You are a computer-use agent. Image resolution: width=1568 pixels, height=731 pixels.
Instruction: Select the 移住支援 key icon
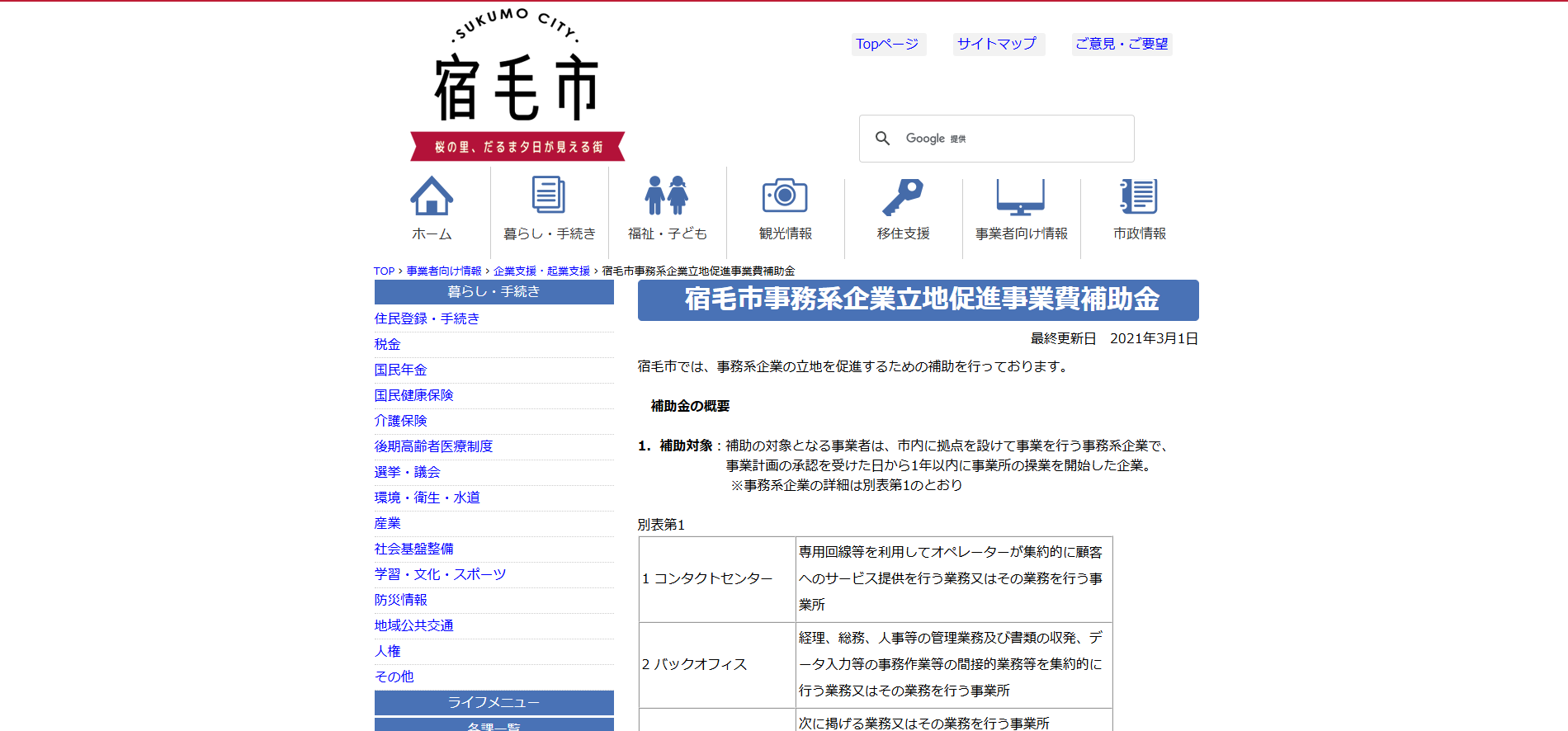point(903,197)
